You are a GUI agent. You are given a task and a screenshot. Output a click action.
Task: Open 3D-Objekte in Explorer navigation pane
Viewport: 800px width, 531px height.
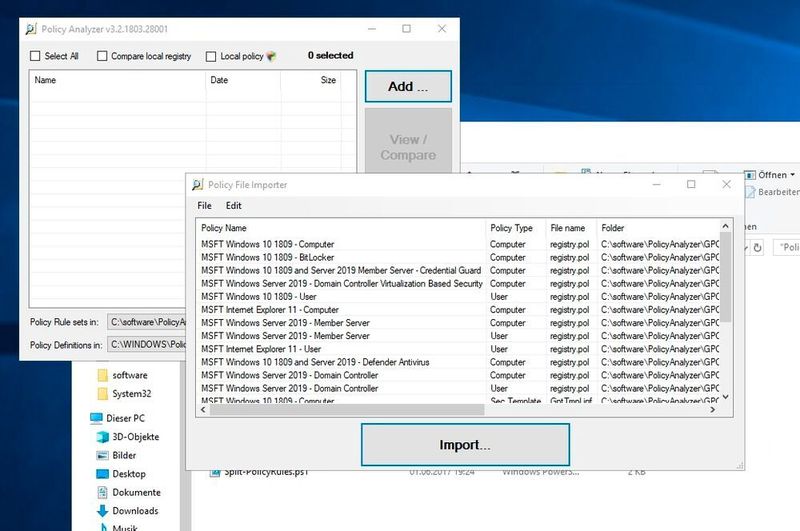point(135,437)
